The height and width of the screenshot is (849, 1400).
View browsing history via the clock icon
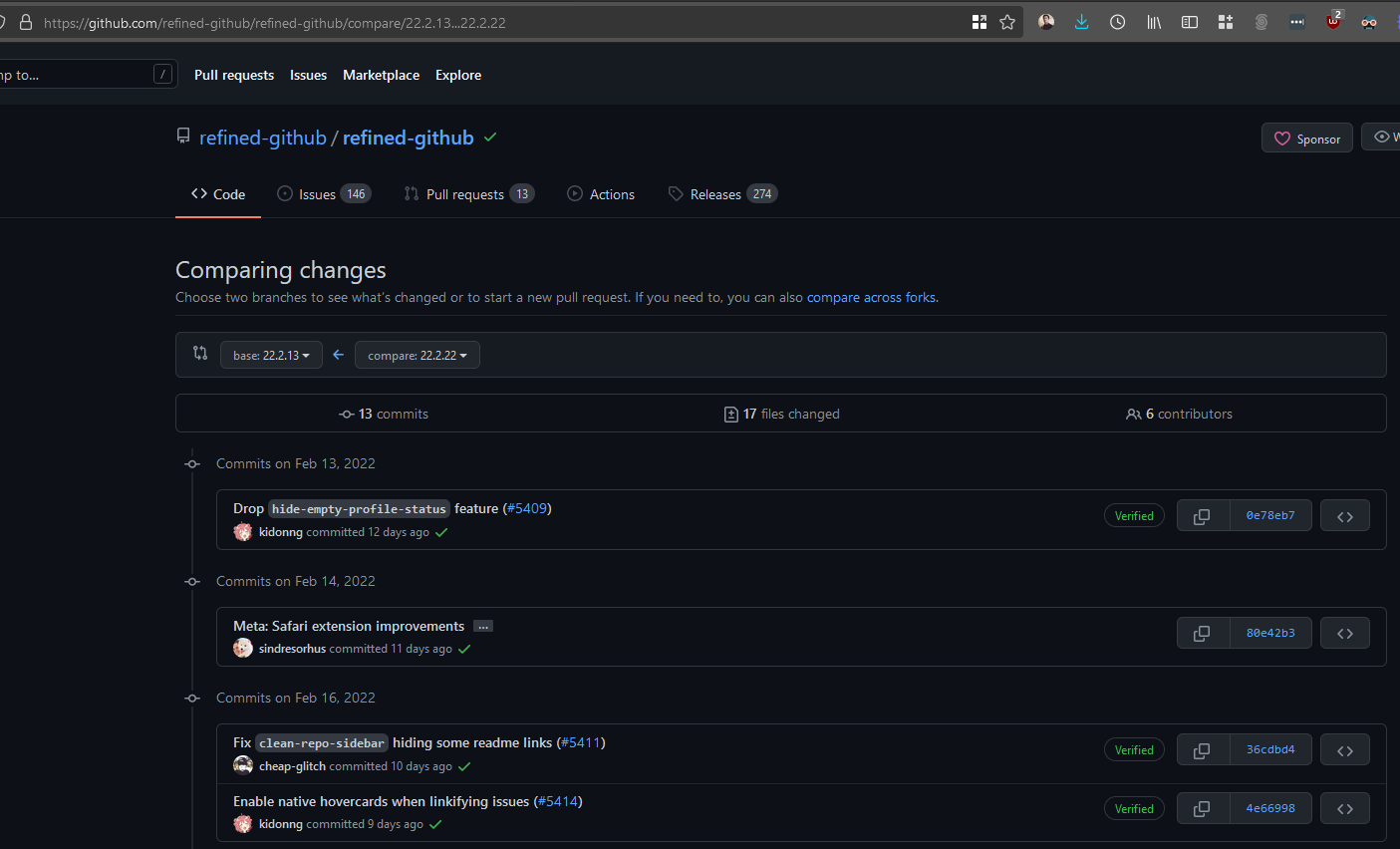tap(1117, 21)
